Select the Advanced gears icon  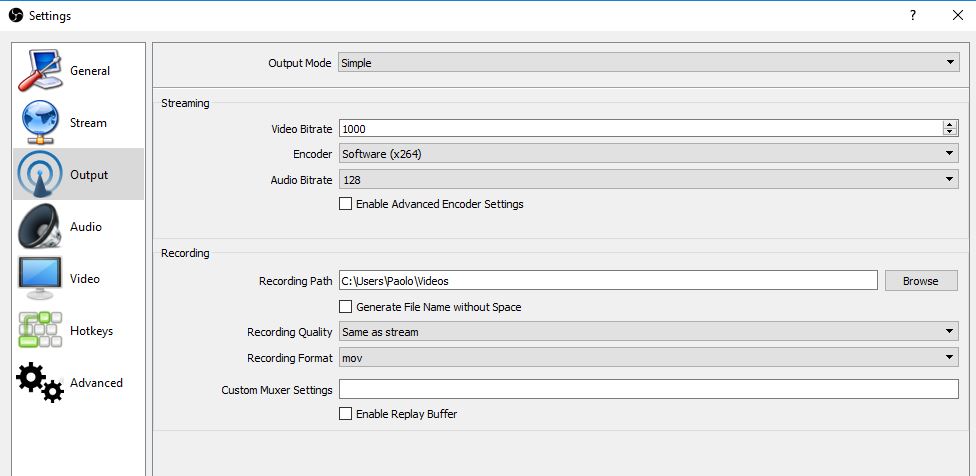[40, 382]
